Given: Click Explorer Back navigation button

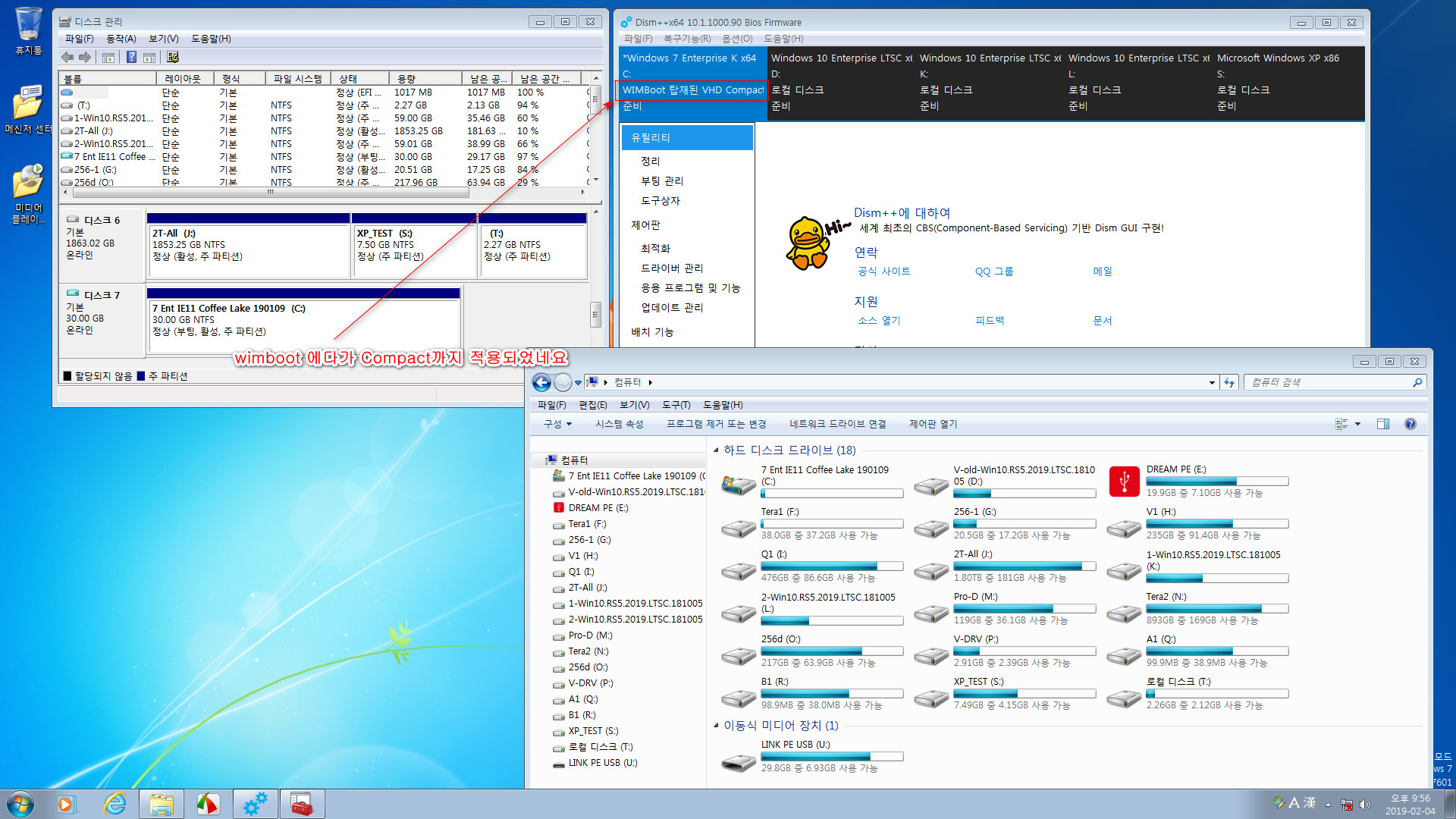Looking at the screenshot, I should pos(541,382).
